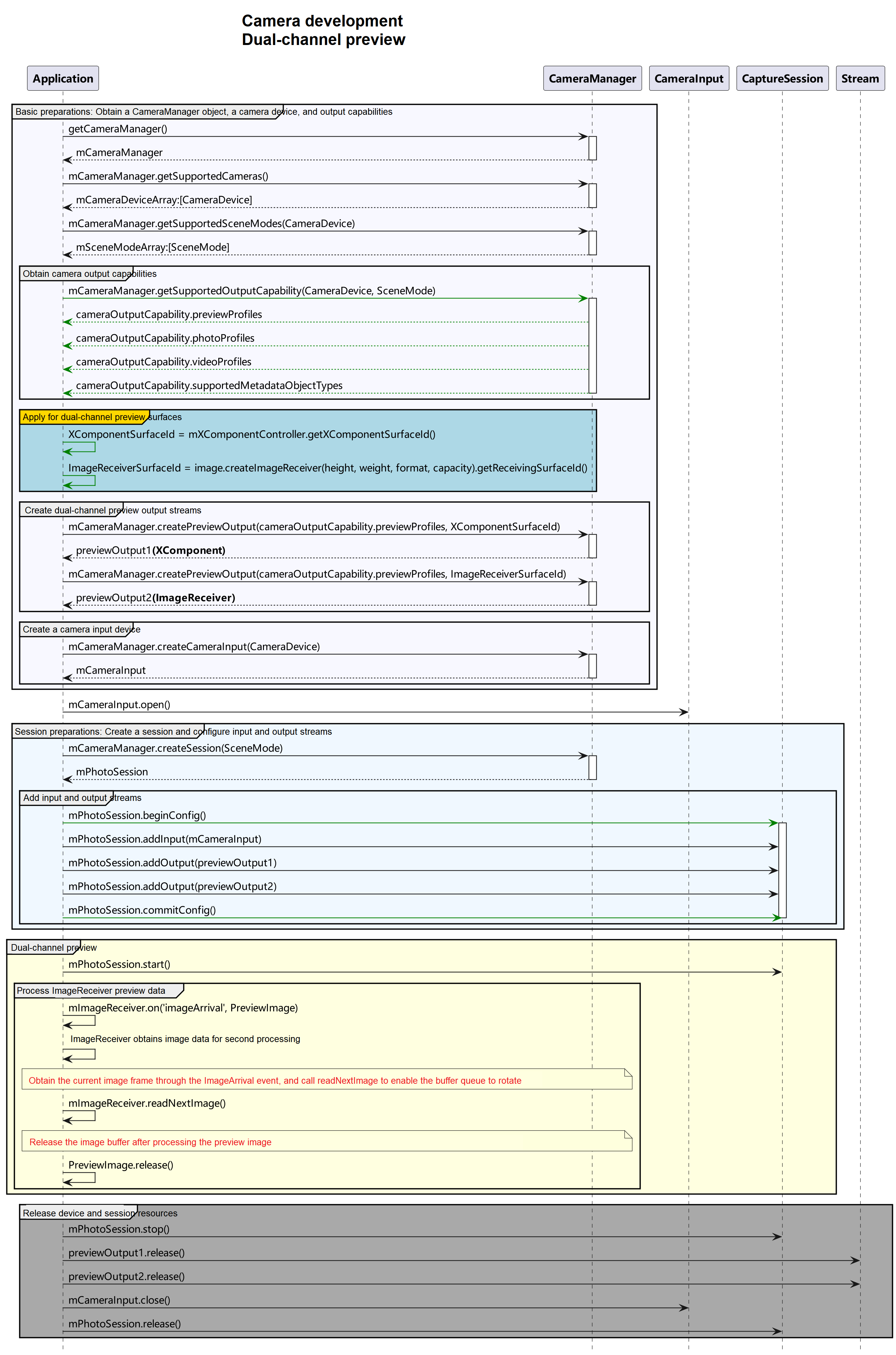
Task: Click the 'Camera development' title text
Action: point(322,21)
